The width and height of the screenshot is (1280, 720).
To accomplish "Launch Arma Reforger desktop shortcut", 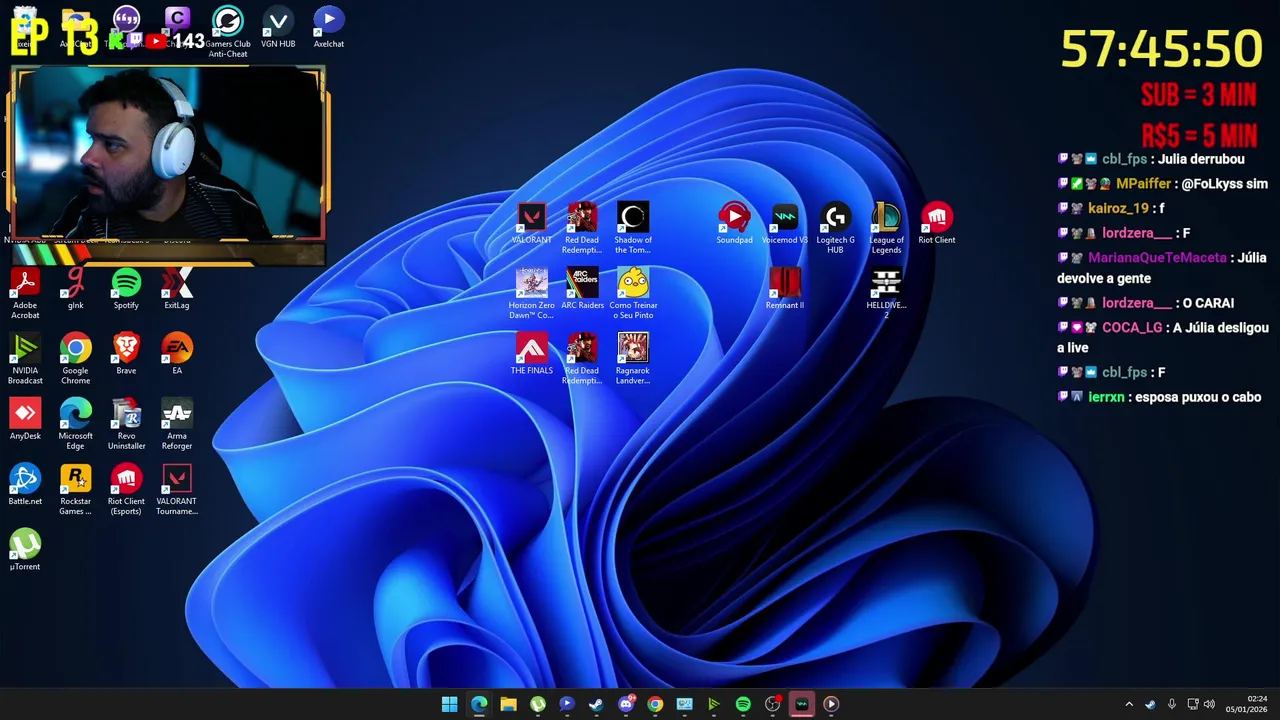I will [x=177, y=424].
